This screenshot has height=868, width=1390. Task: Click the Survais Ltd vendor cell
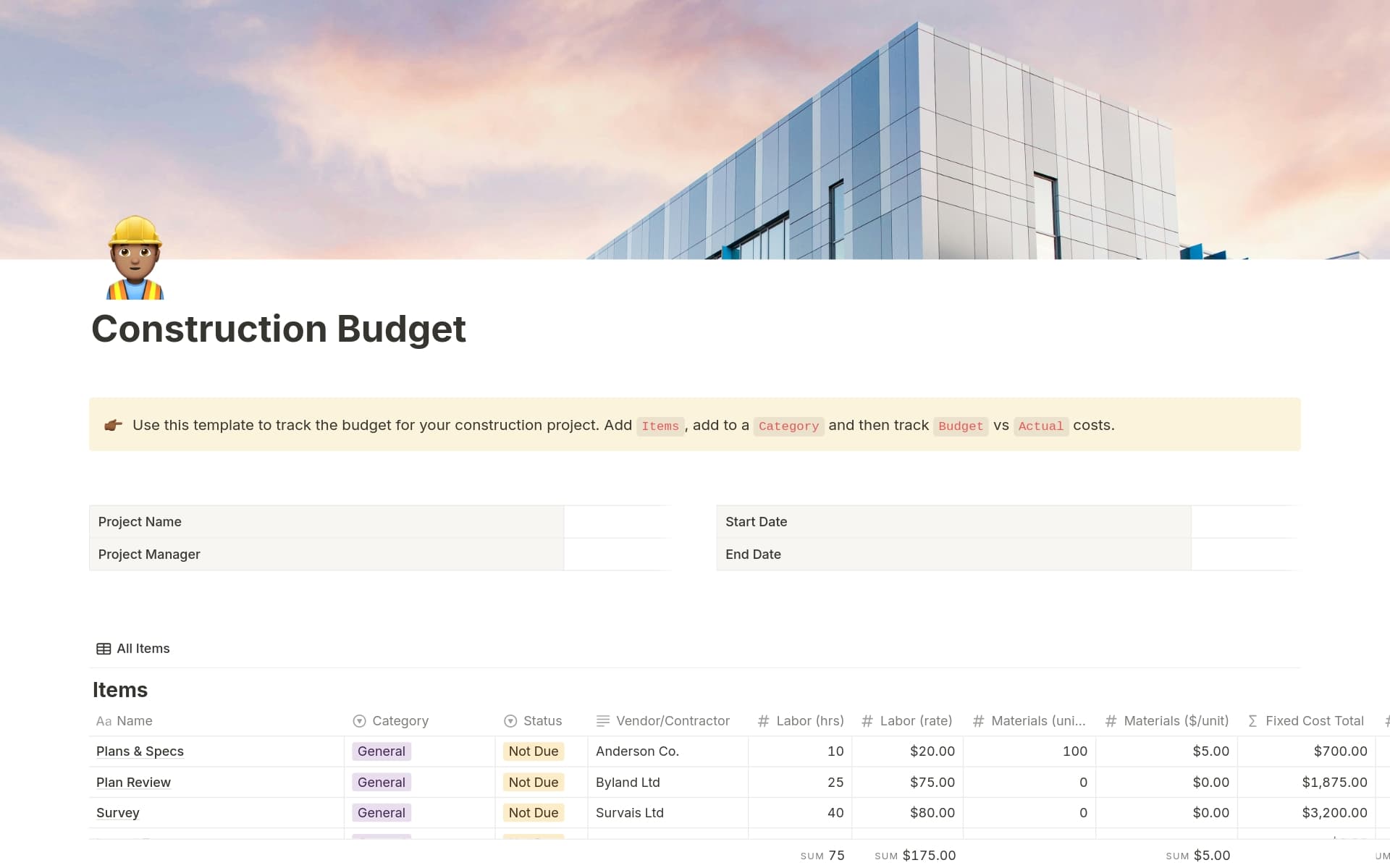[667, 813]
